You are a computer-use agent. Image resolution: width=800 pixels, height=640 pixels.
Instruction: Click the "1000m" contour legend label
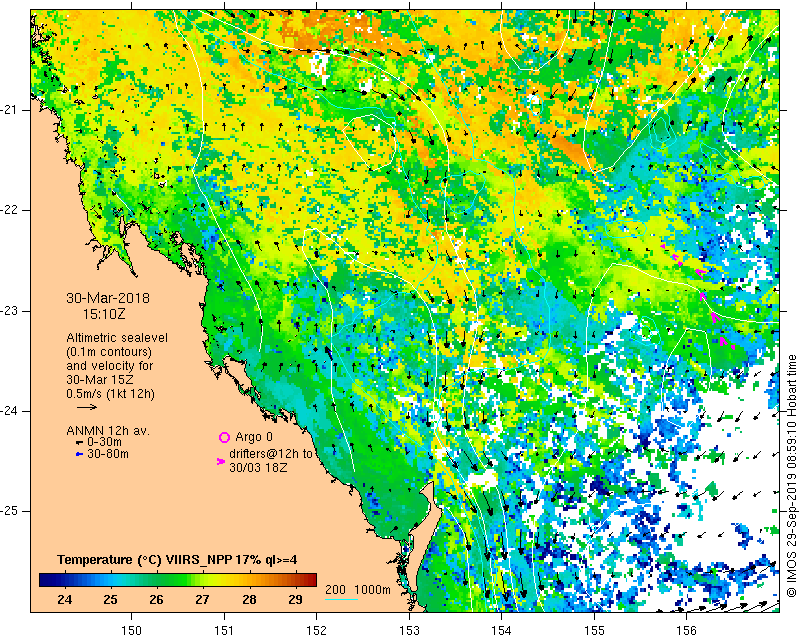pyautogui.click(x=372, y=589)
